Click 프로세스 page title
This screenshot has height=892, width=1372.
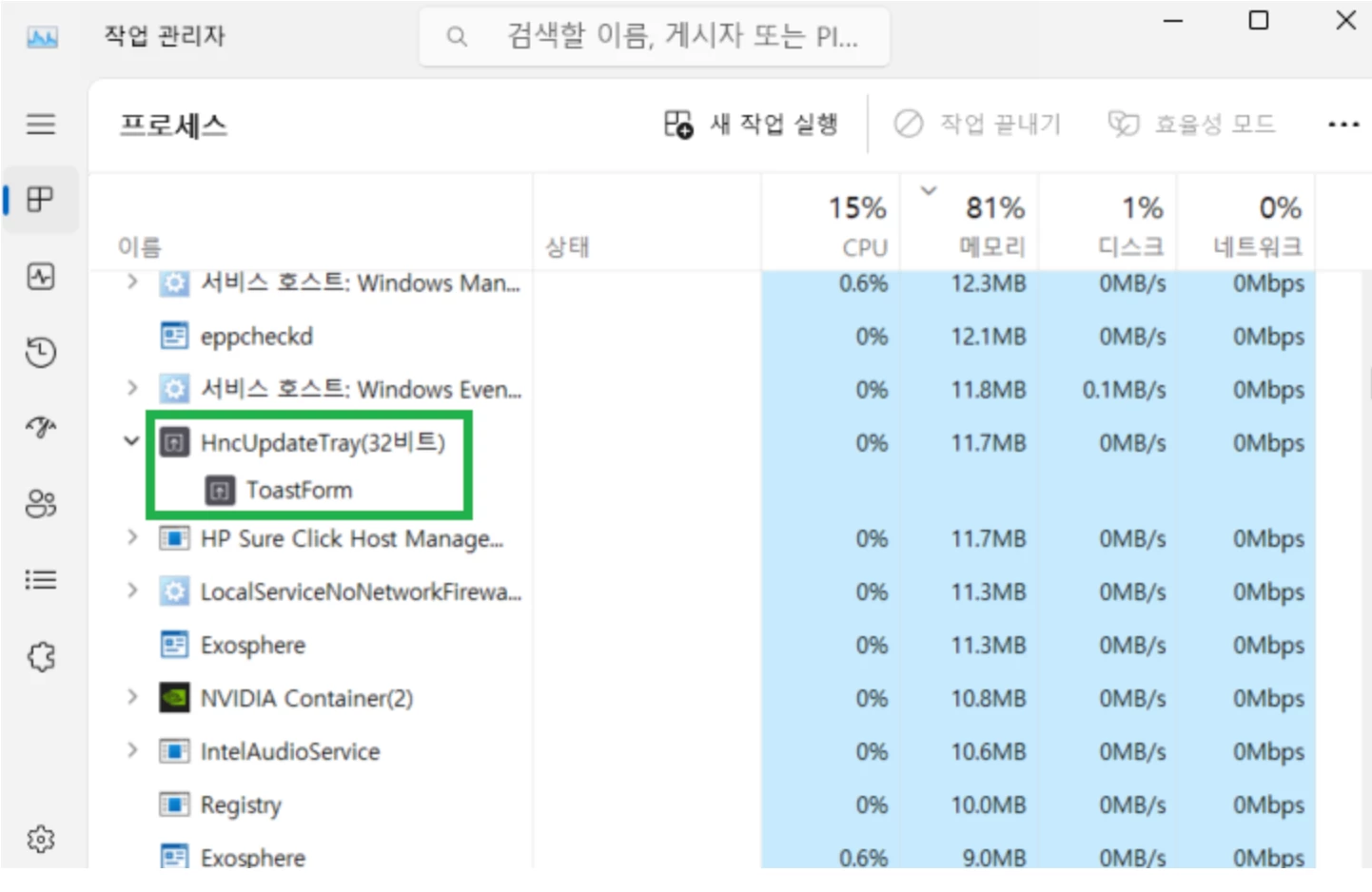click(173, 125)
